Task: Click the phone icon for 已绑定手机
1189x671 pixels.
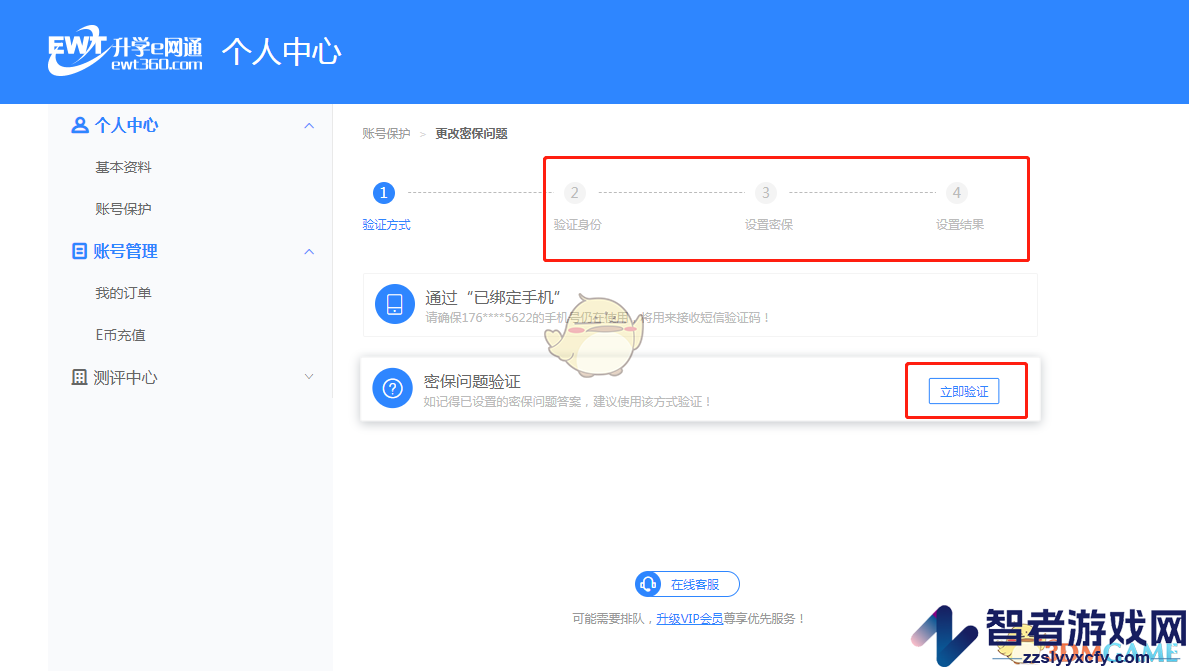Action: pyautogui.click(x=394, y=304)
